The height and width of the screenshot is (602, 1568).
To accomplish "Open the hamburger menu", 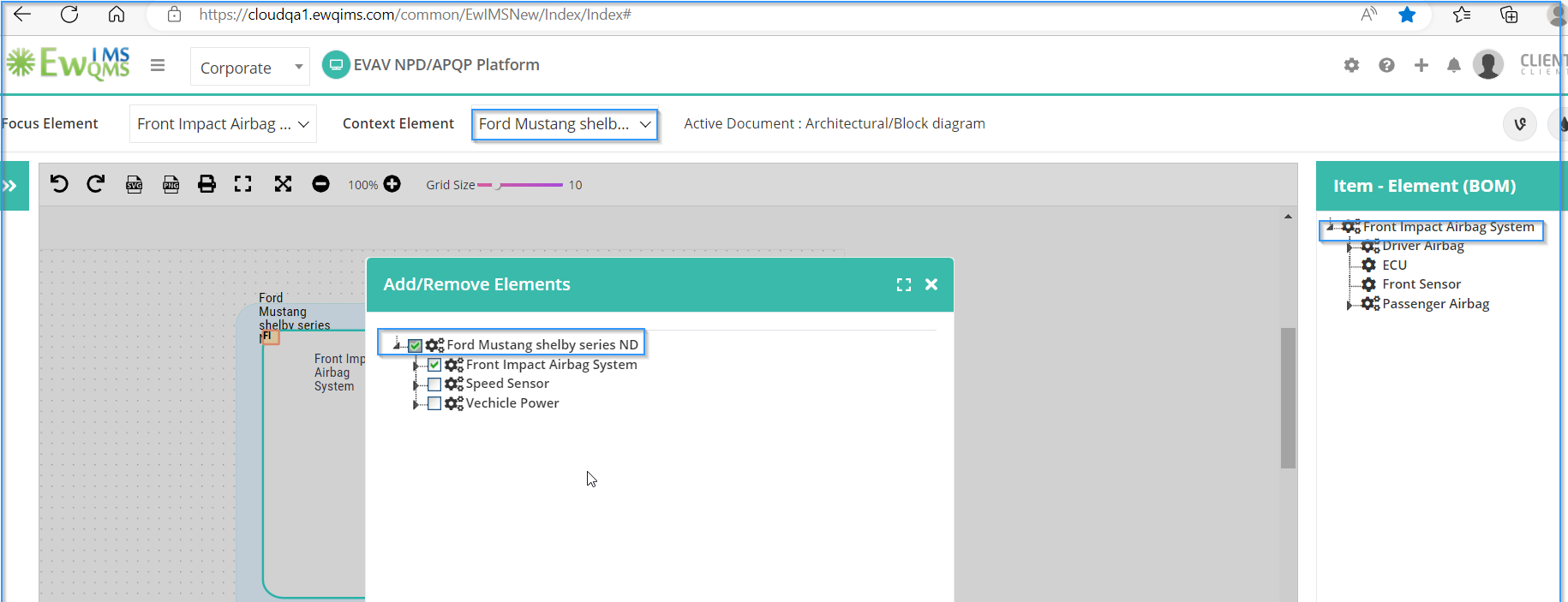I will [x=158, y=65].
